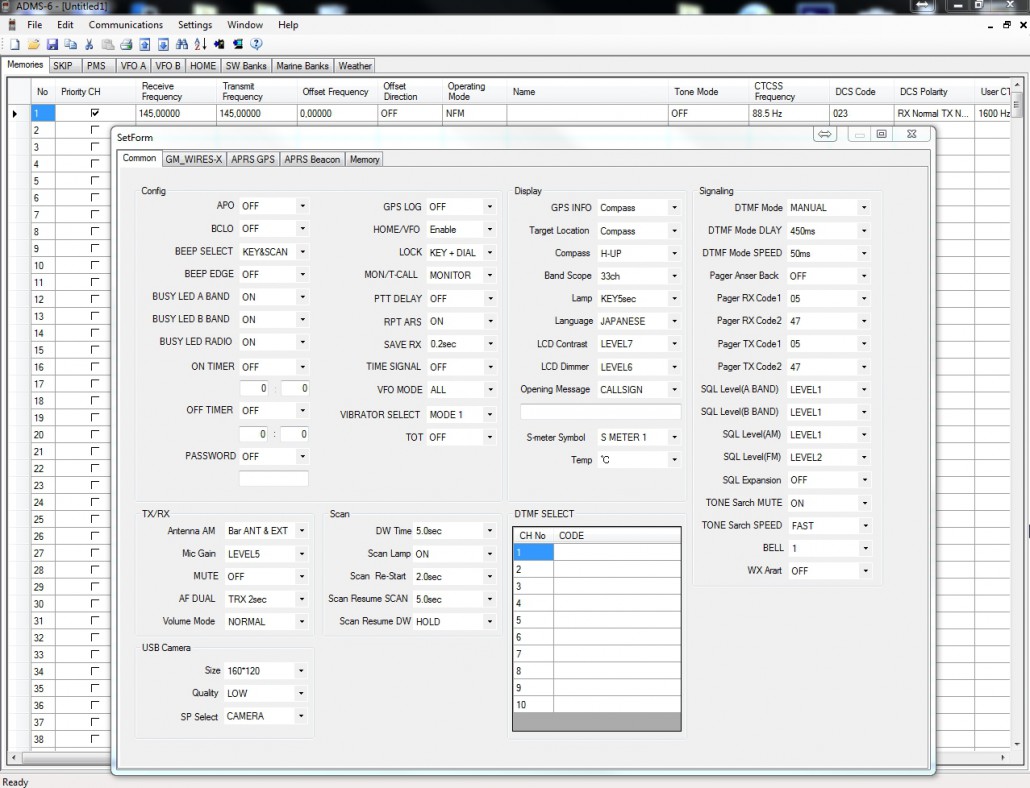Open the Mic Gain dropdown
Screen dimensions: 1030x788
302,554
